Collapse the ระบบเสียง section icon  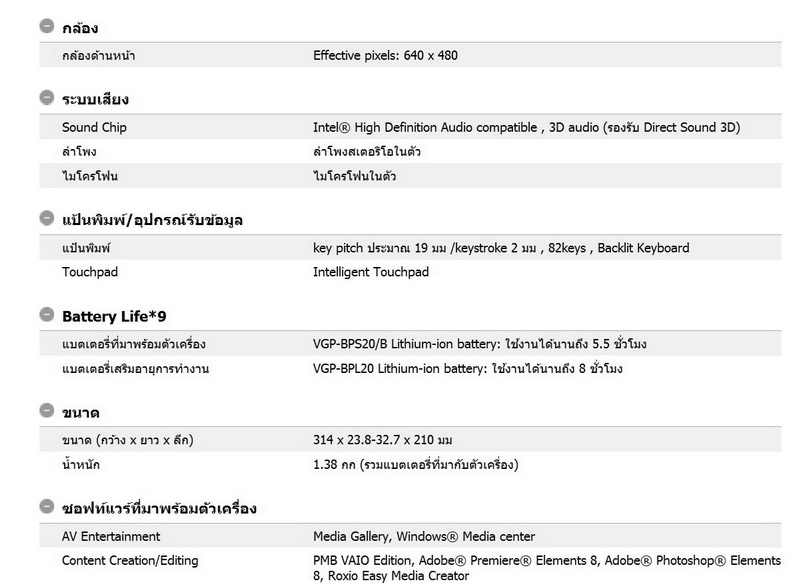[x=47, y=98]
